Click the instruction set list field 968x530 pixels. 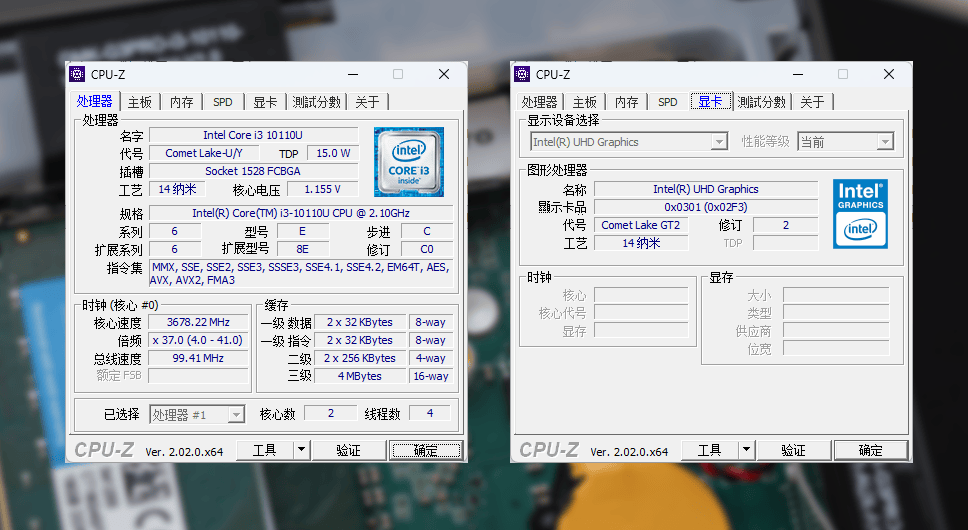click(301, 273)
